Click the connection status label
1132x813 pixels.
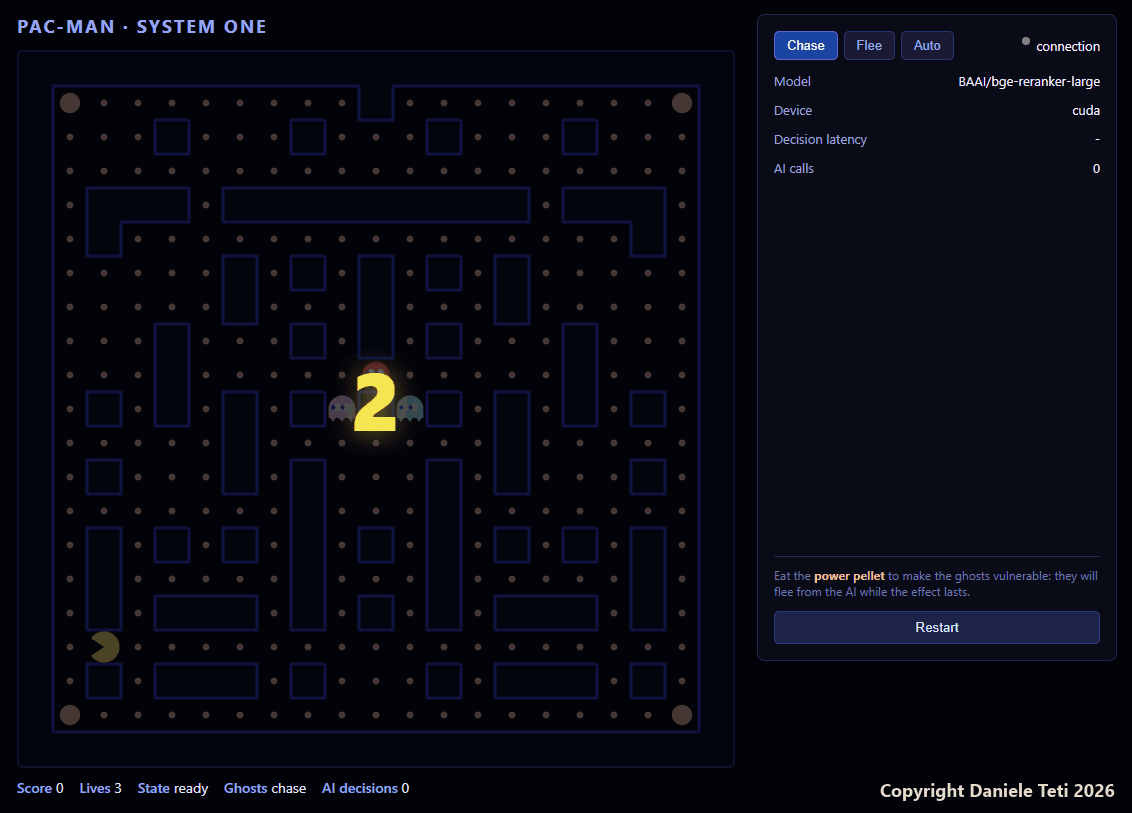(1068, 46)
